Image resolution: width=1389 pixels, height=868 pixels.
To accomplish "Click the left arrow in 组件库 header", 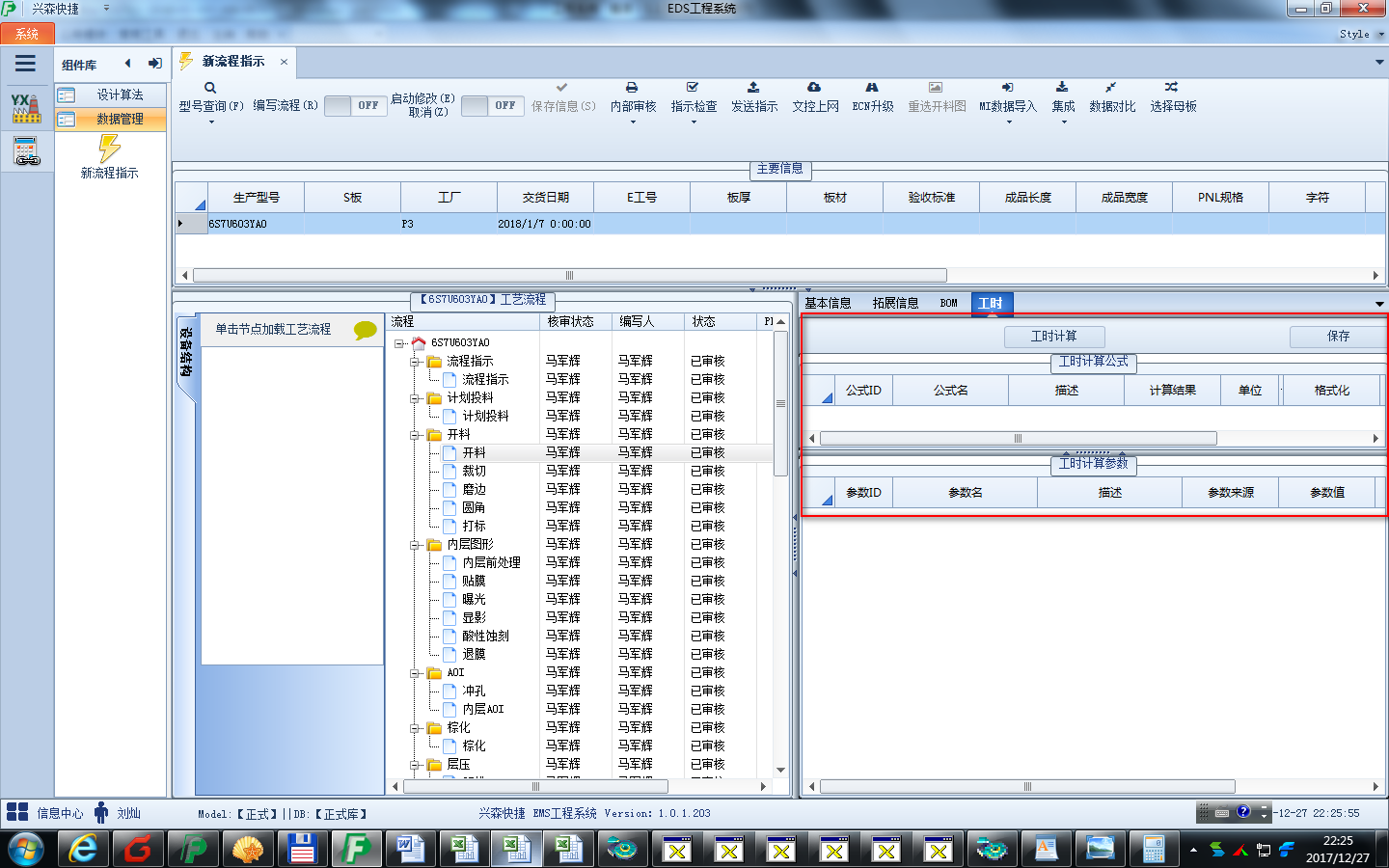I will pyautogui.click(x=127, y=64).
